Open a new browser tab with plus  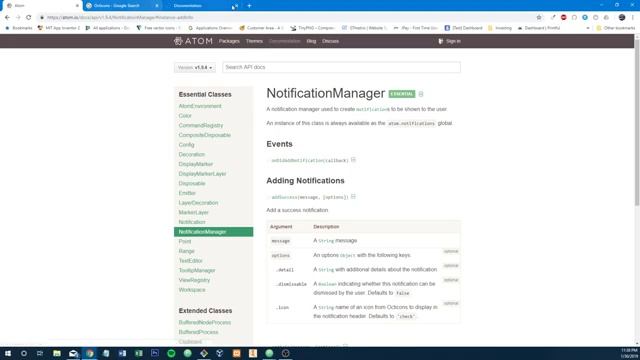249,6
